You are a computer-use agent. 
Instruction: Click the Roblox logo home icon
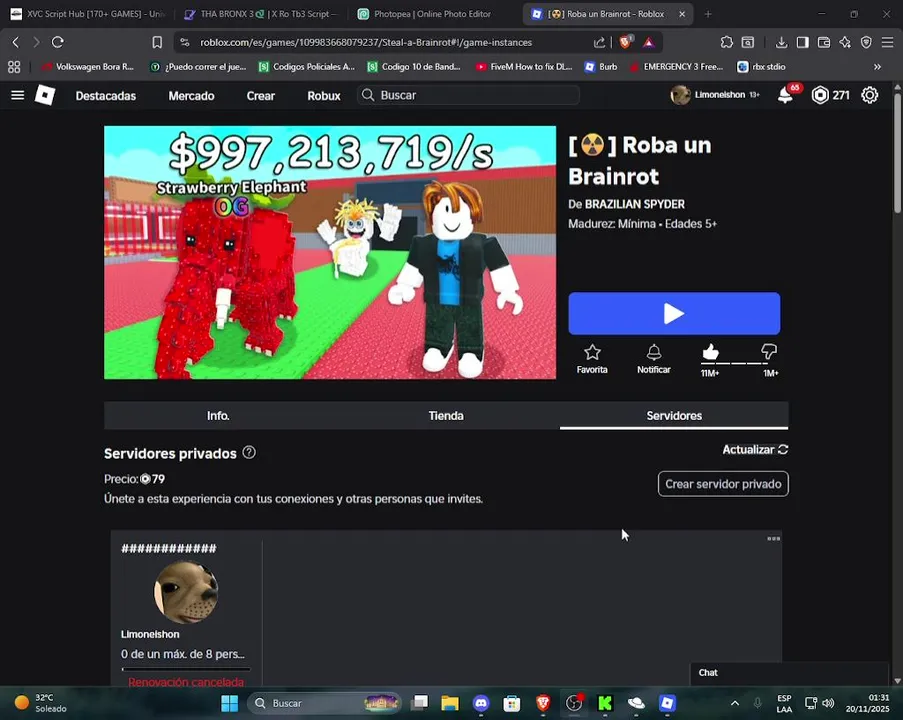[45, 95]
